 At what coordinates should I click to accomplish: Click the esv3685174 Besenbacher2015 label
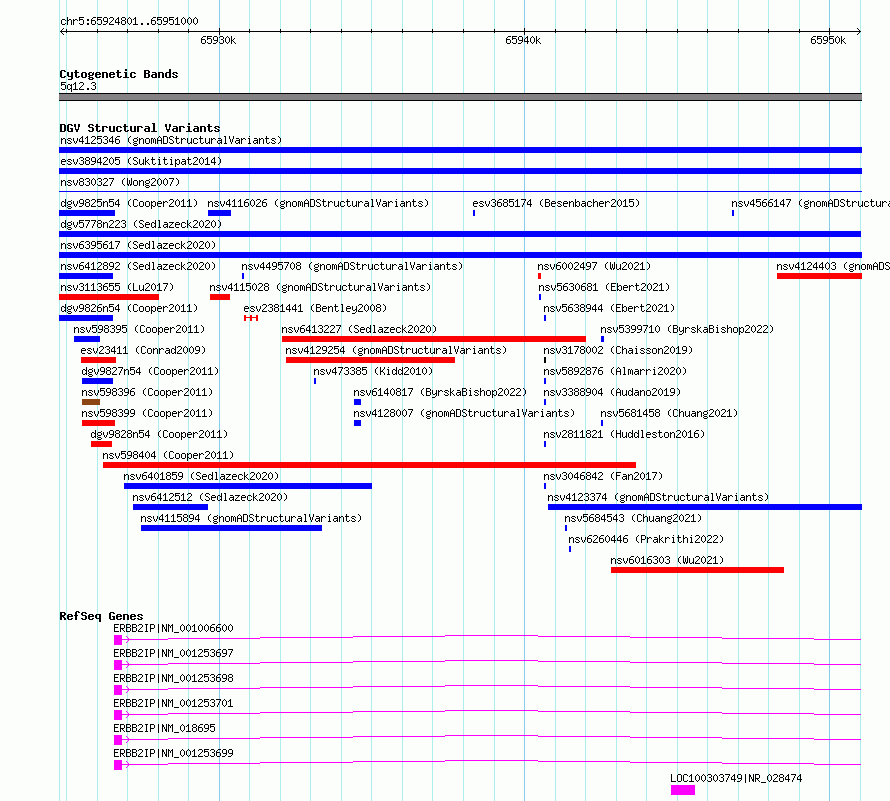(x=556, y=203)
